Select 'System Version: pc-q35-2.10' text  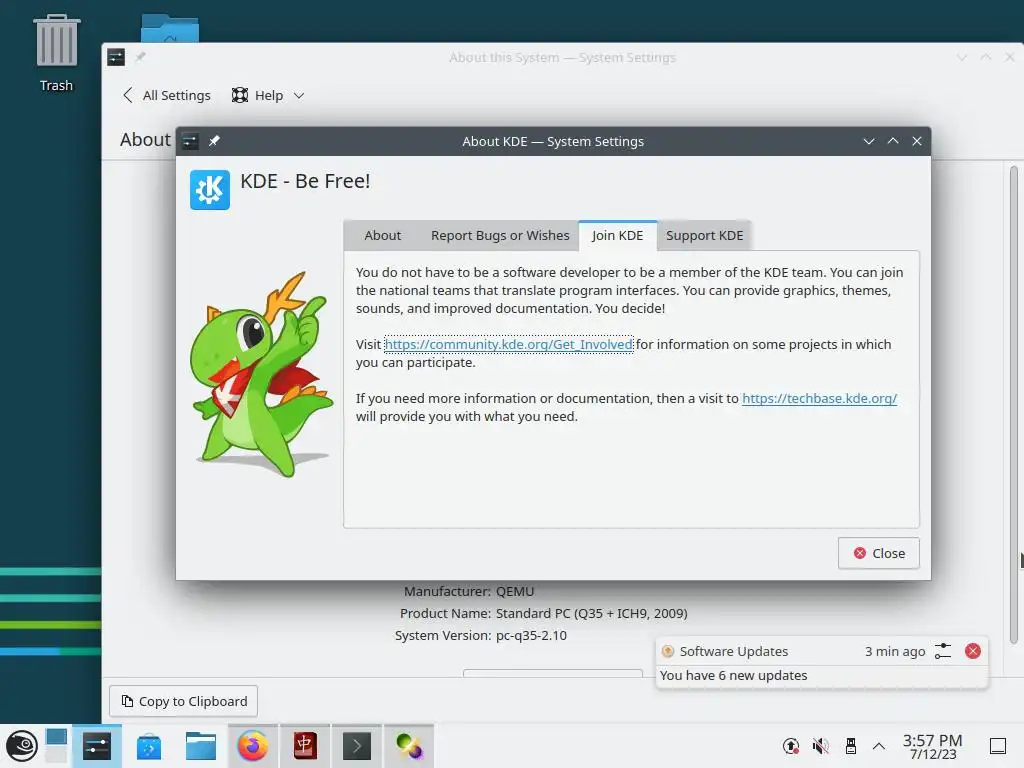481,635
